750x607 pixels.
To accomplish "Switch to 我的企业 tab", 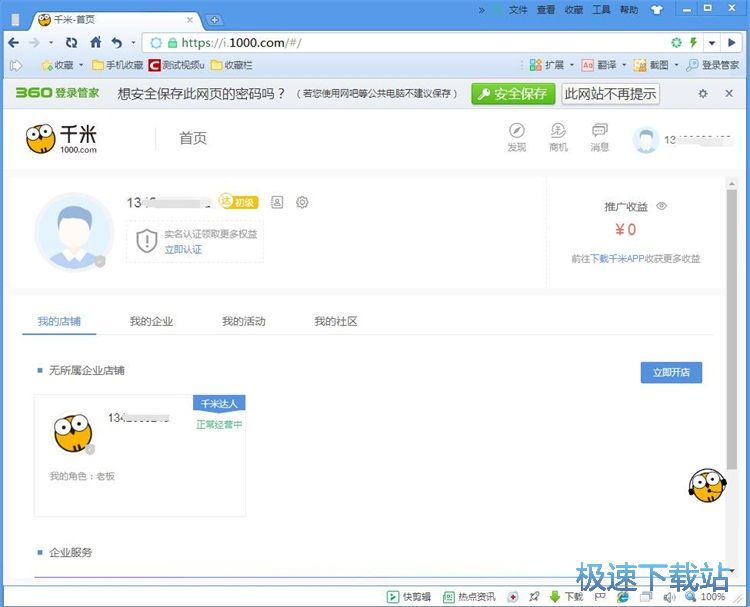I will [151, 321].
